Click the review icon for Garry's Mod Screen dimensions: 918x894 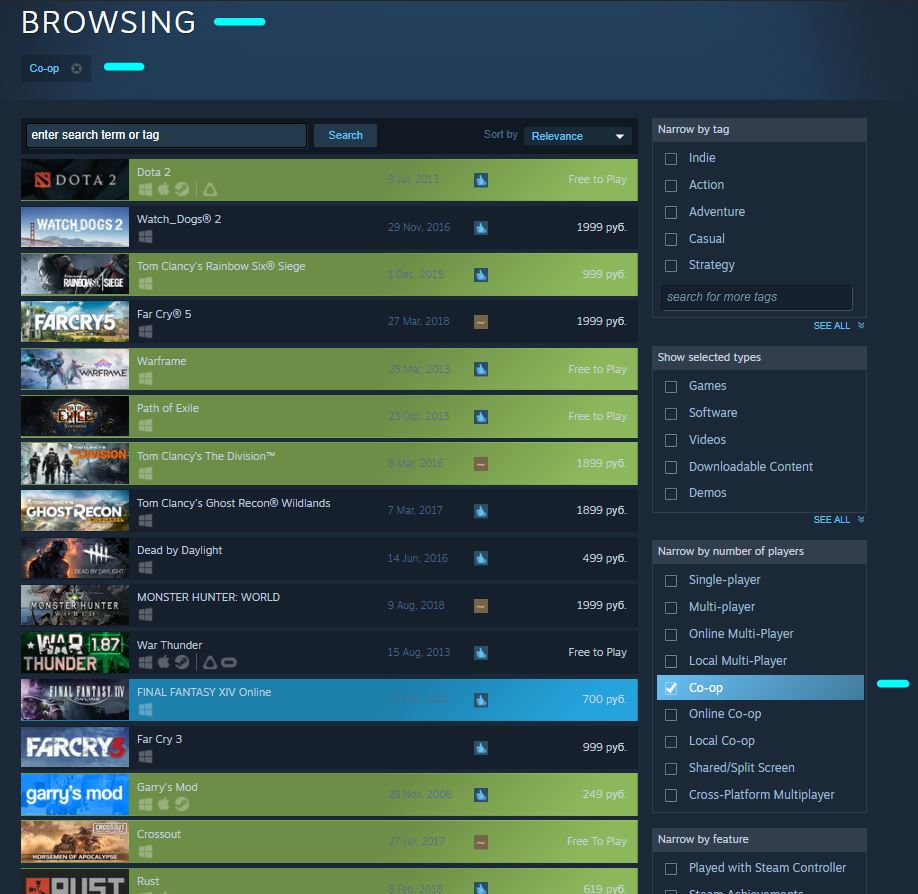(x=481, y=795)
